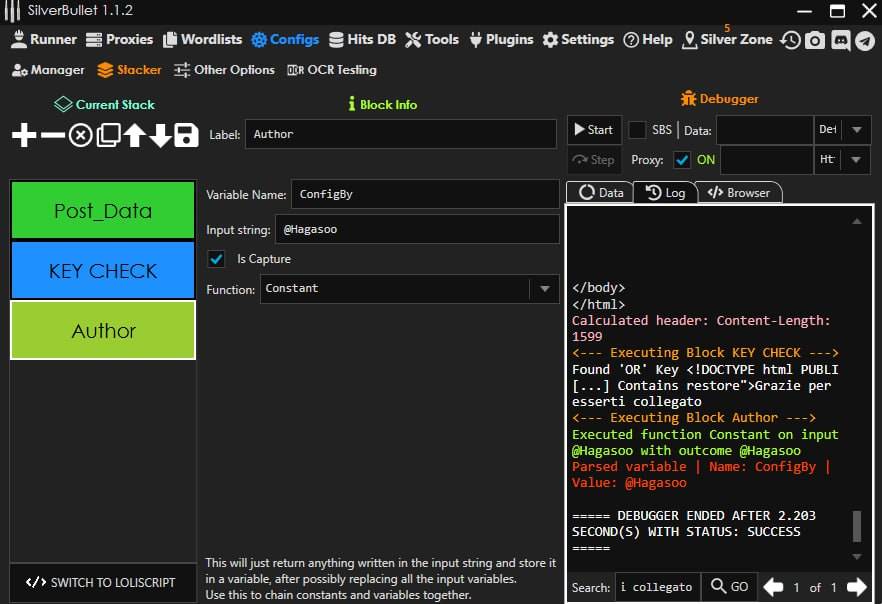Expand the data type dropdown next to Data
Image resolution: width=882 pixels, height=604 pixels.
pos(857,130)
